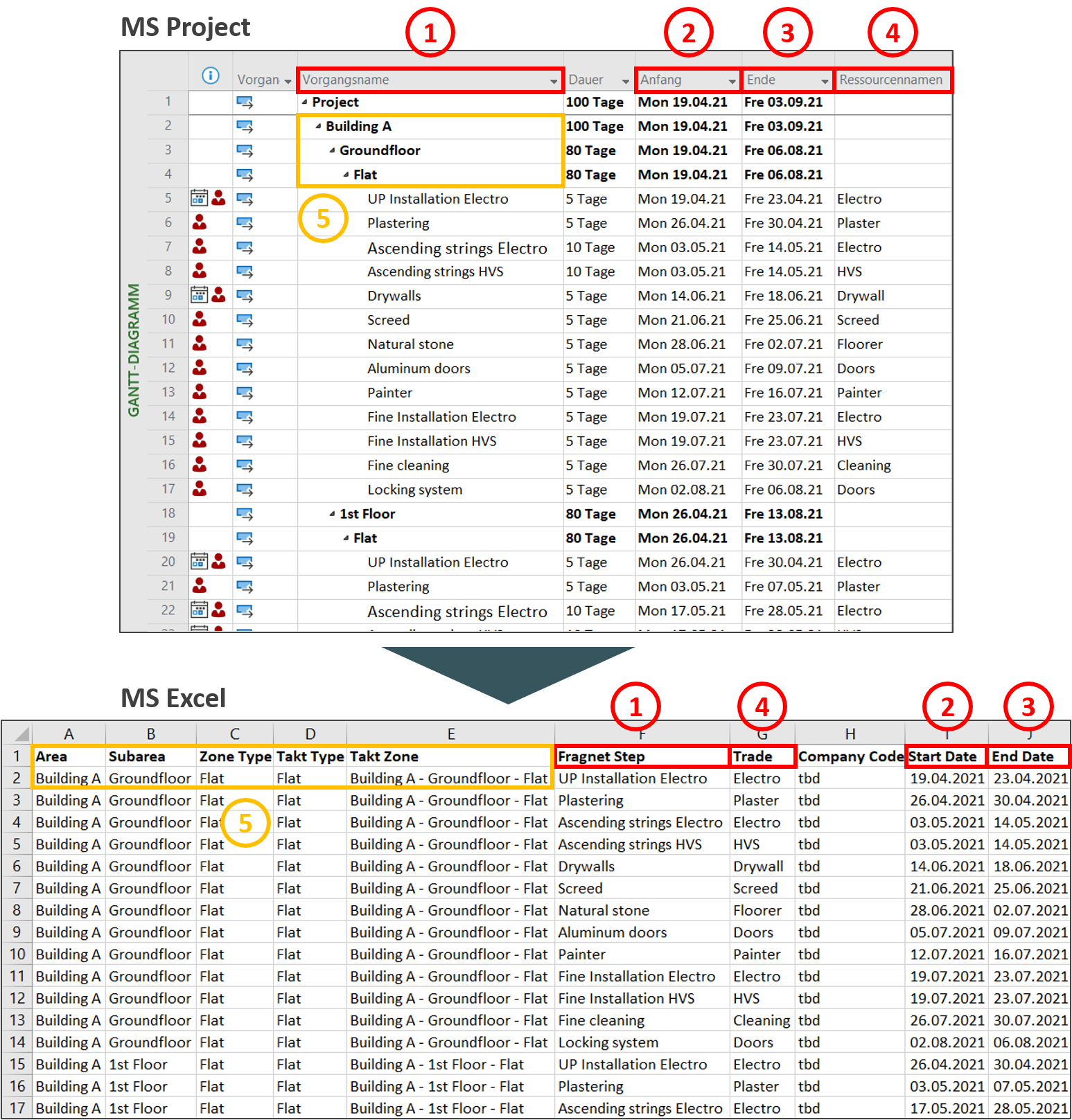This screenshot has height=1120, width=1072.
Task: Click red overallocated person icon in row 6
Action: tap(200, 223)
